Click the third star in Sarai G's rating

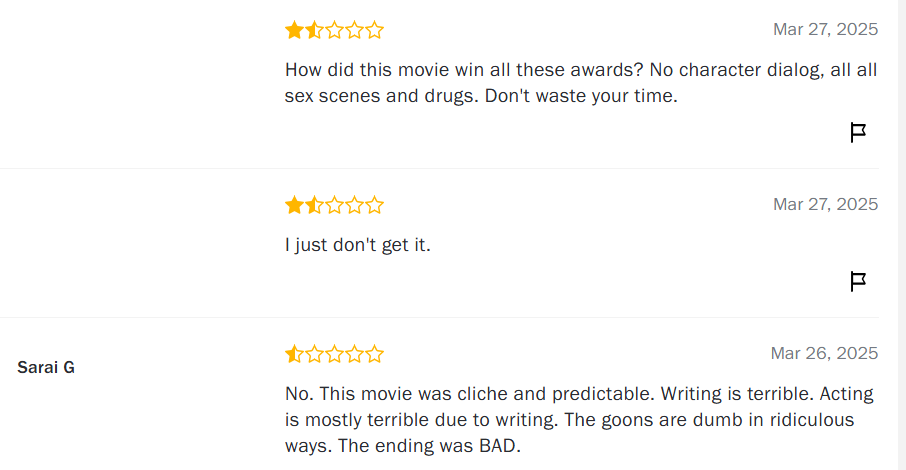click(x=334, y=354)
